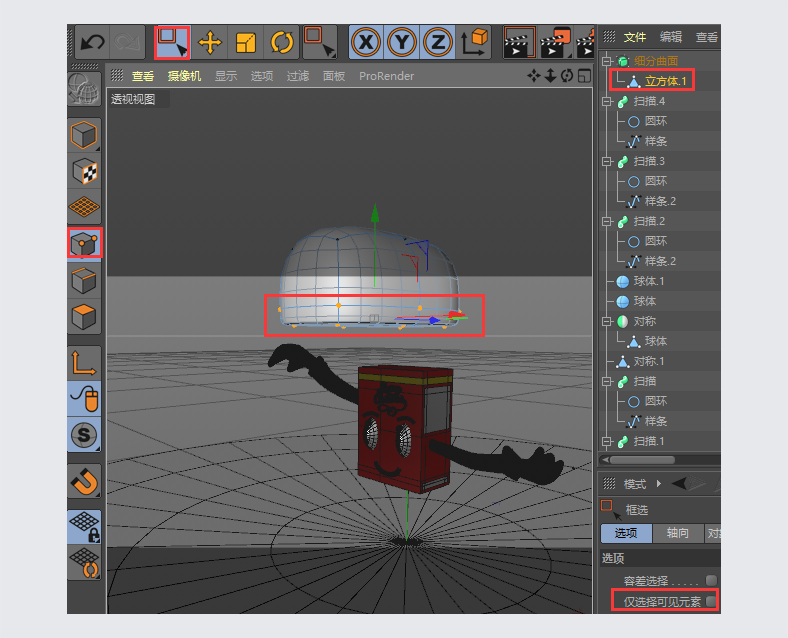The height and width of the screenshot is (638, 788).
Task: Open the 编辑 menu in object manager
Action: 671,37
